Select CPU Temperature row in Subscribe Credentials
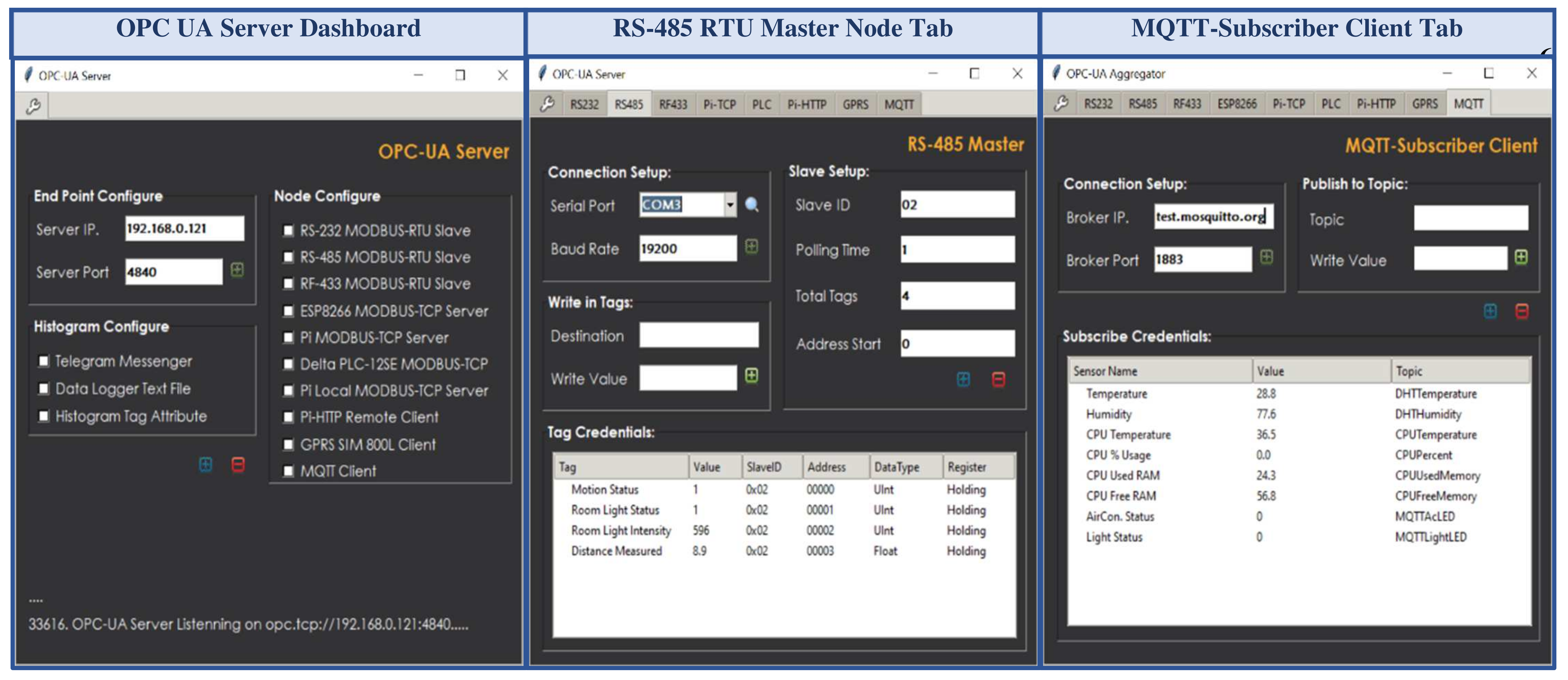This screenshot has width=1568, height=680. [x=1299, y=435]
